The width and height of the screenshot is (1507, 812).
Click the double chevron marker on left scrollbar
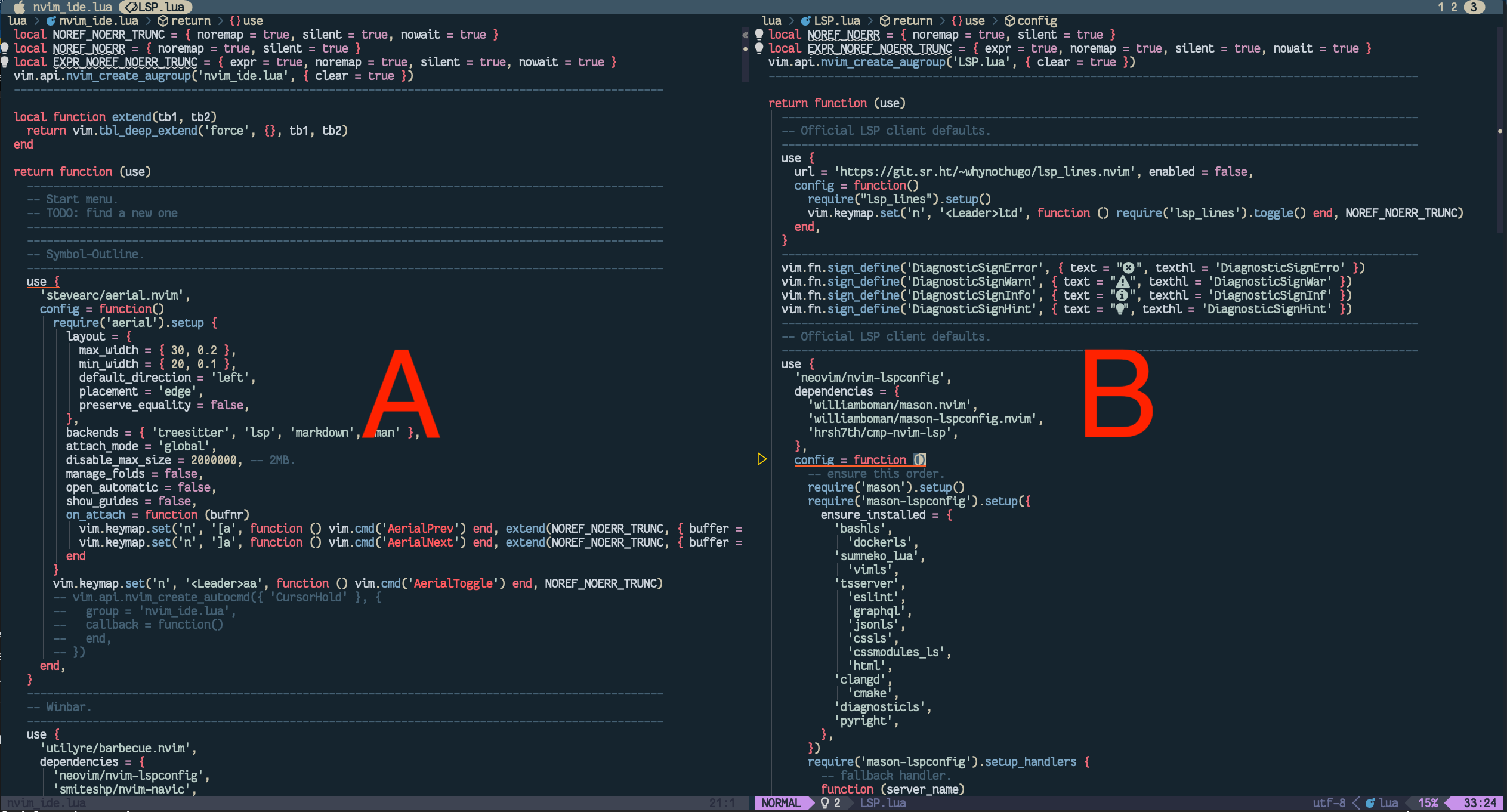click(x=745, y=35)
